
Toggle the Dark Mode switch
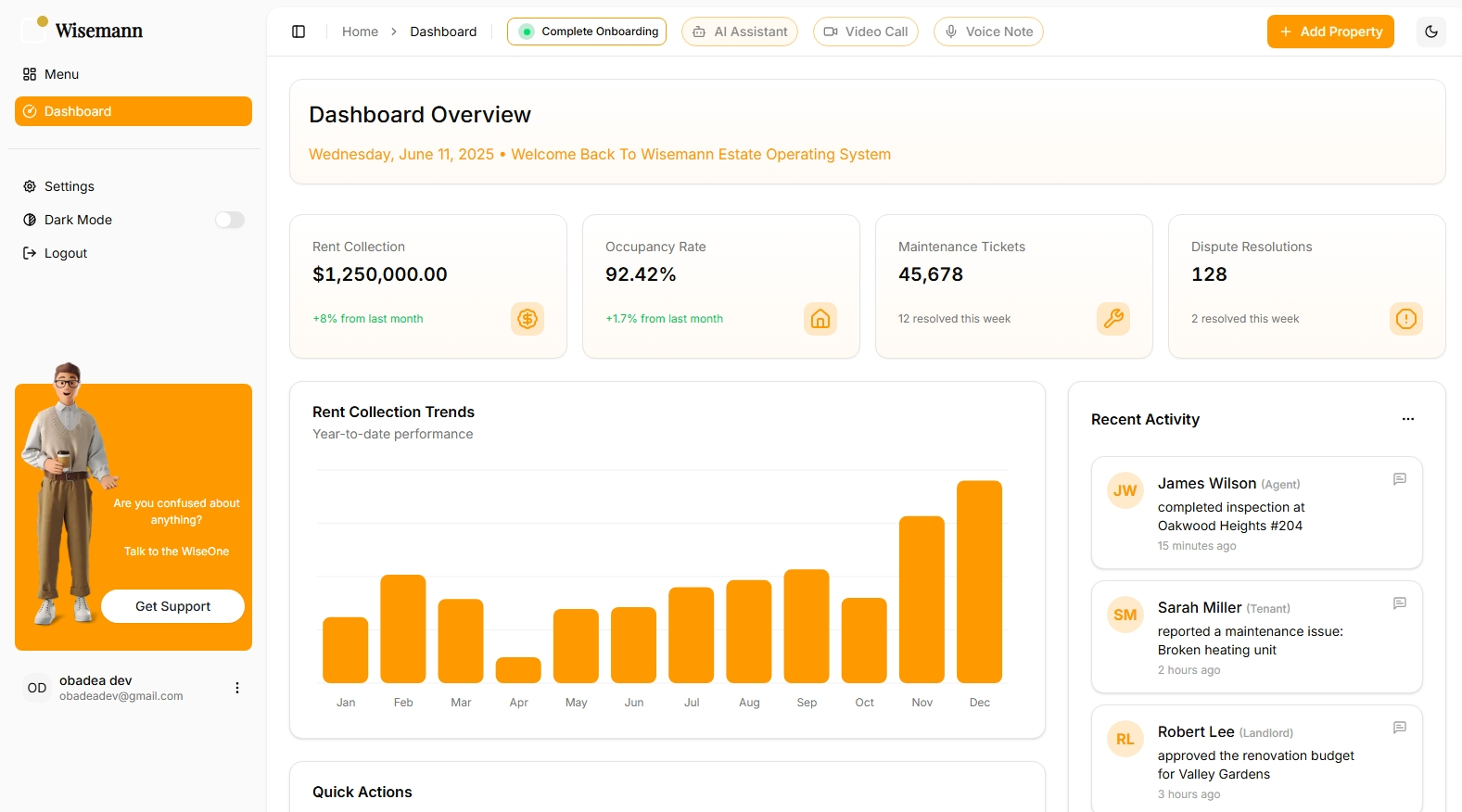click(x=230, y=220)
